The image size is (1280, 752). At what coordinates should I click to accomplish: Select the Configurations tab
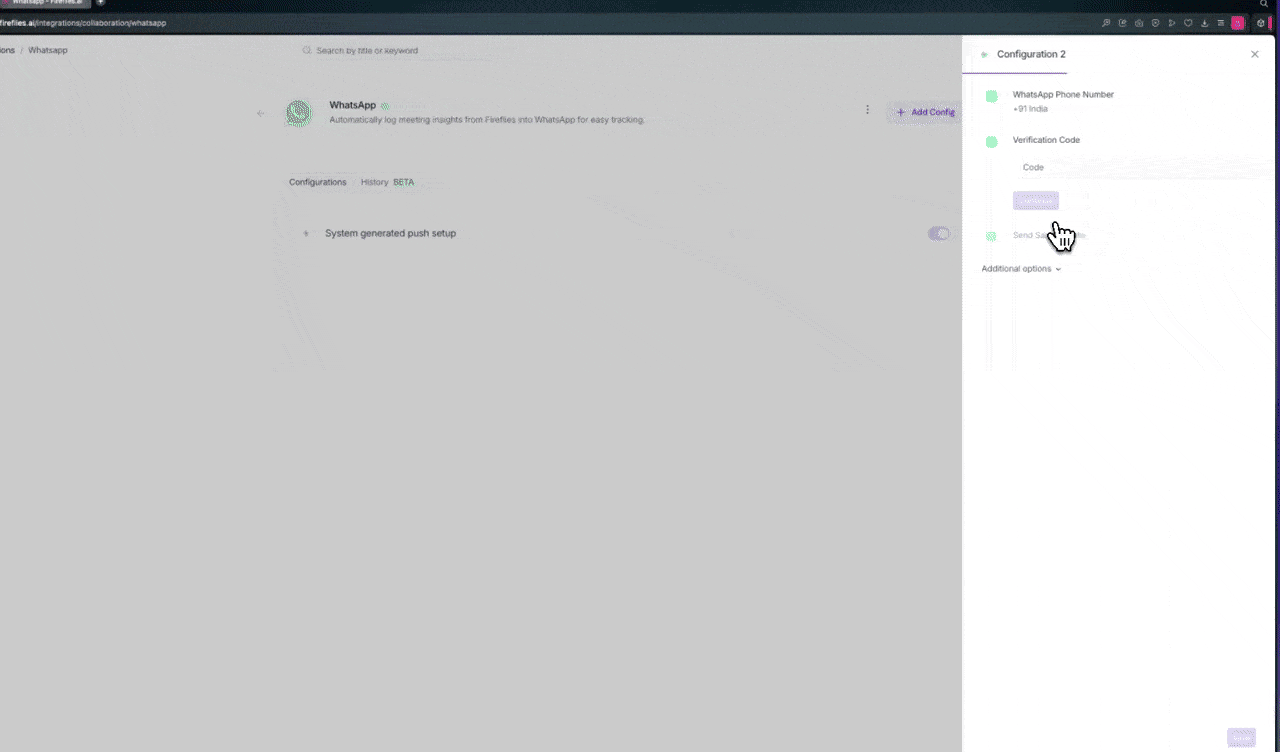coord(317,182)
